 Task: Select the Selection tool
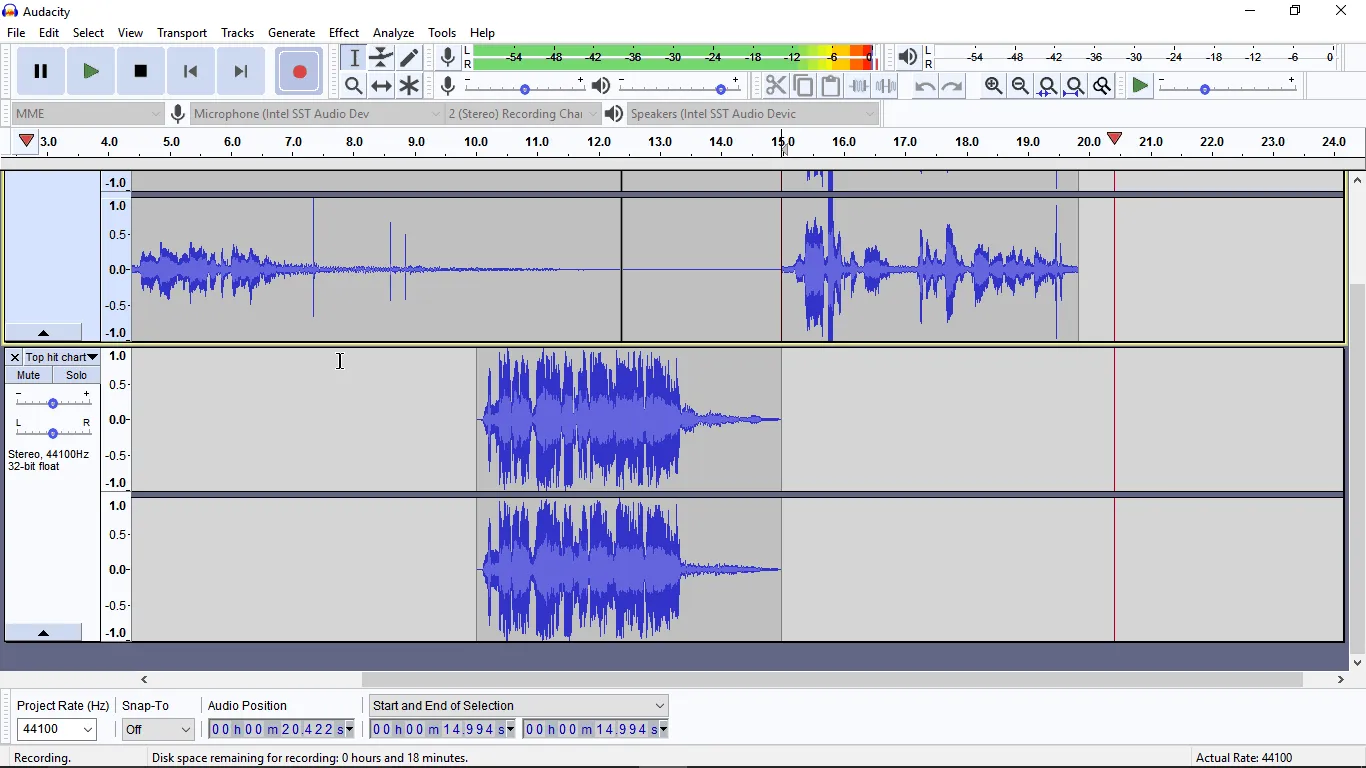point(353,57)
